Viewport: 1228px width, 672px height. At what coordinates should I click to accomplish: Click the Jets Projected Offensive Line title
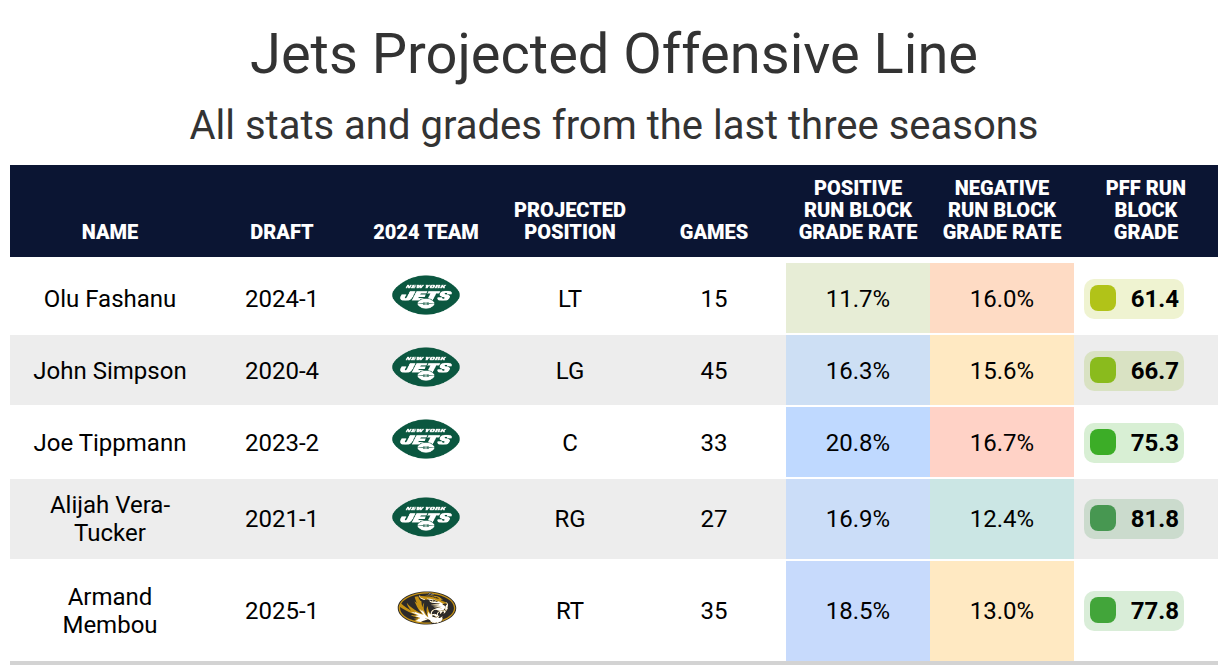point(614,54)
